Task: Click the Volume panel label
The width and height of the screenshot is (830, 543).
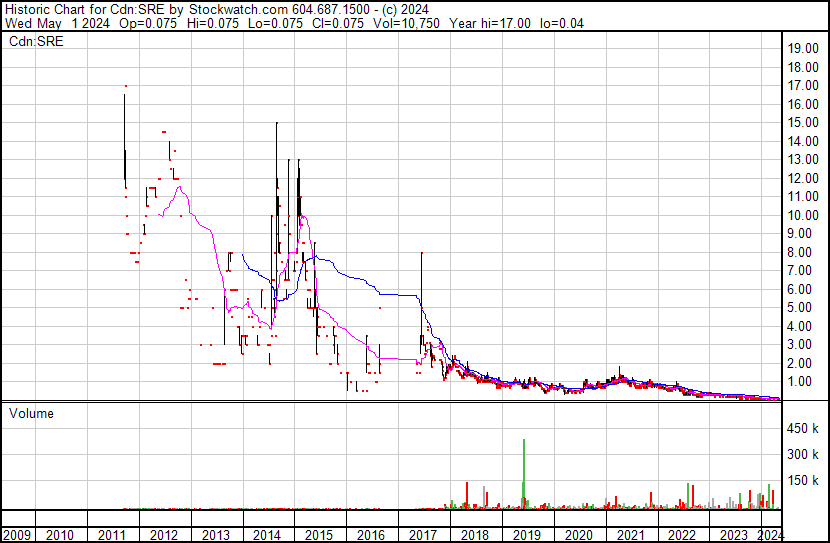Action: pyautogui.click(x=31, y=413)
